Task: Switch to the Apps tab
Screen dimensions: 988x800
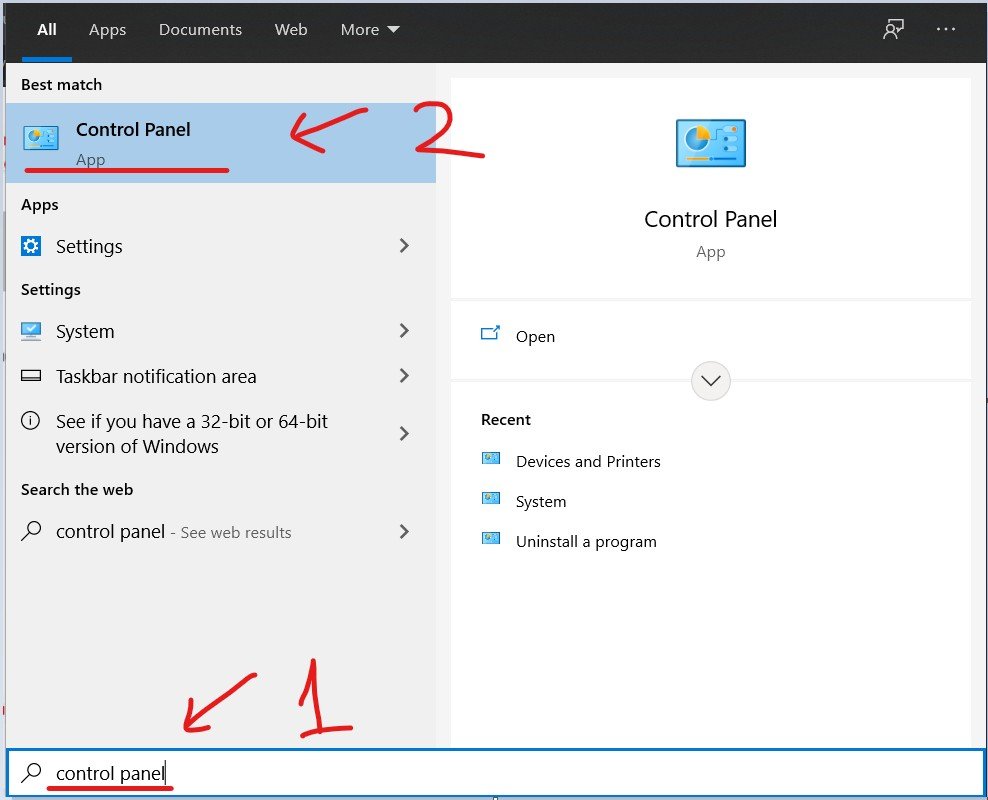Action: (107, 30)
